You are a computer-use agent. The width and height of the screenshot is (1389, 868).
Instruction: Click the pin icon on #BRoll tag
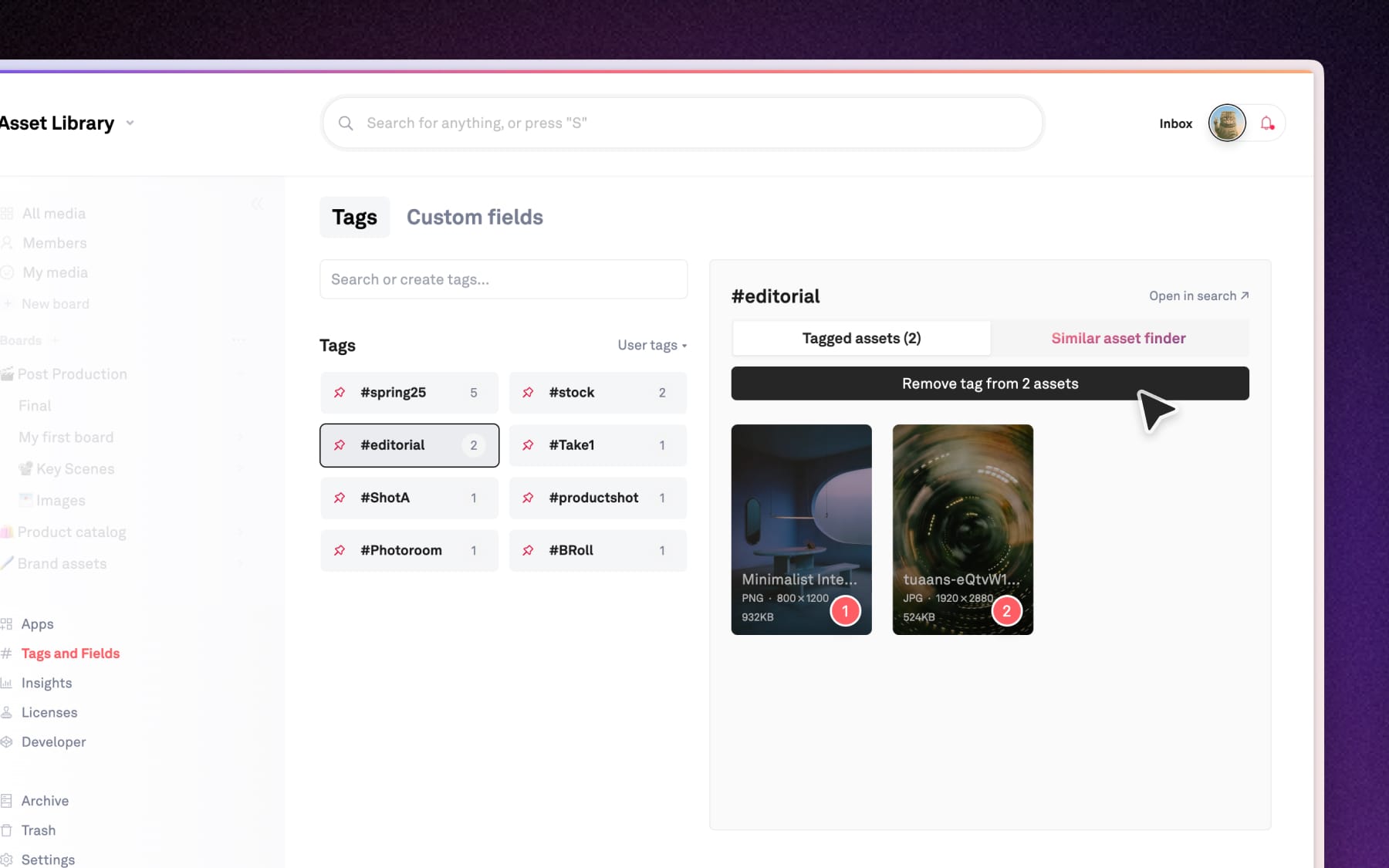[x=528, y=550]
